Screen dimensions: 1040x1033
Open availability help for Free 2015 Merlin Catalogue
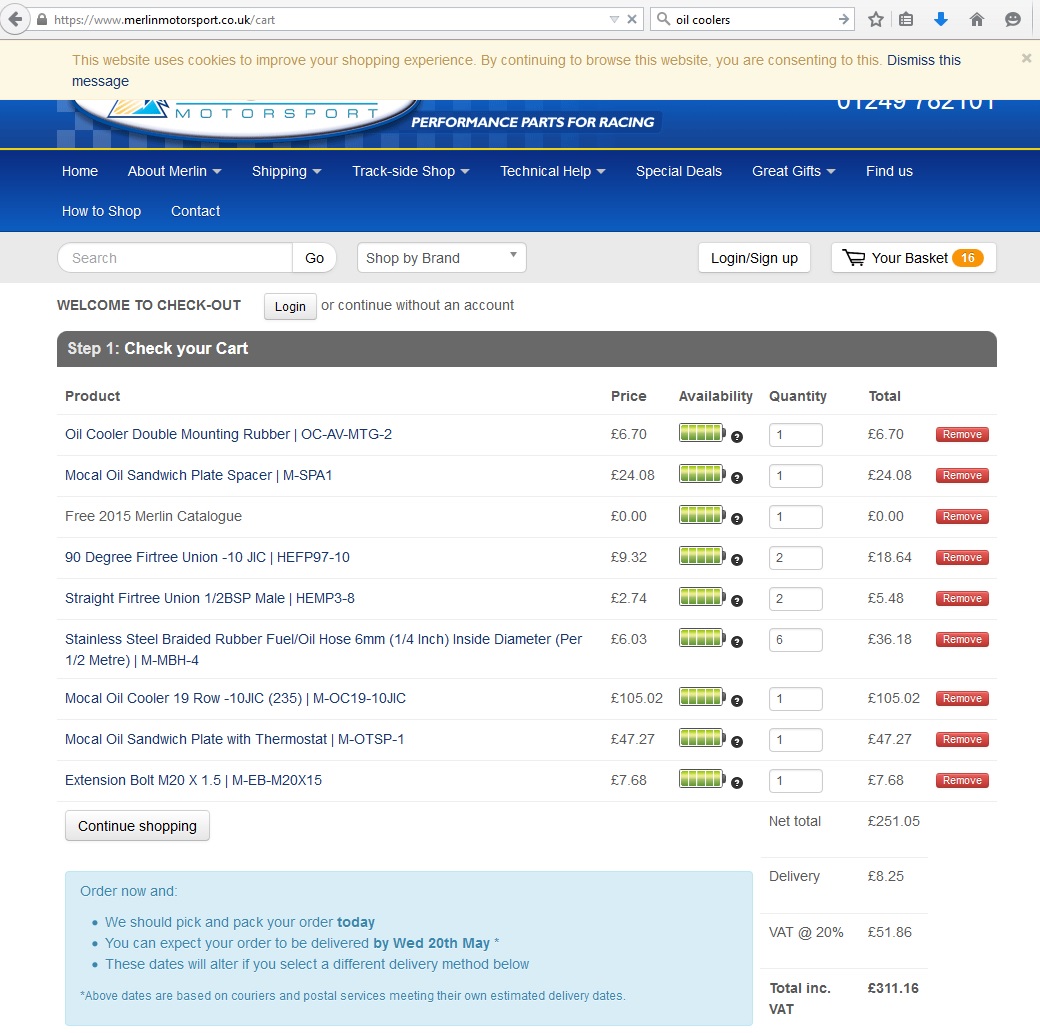coord(736,519)
